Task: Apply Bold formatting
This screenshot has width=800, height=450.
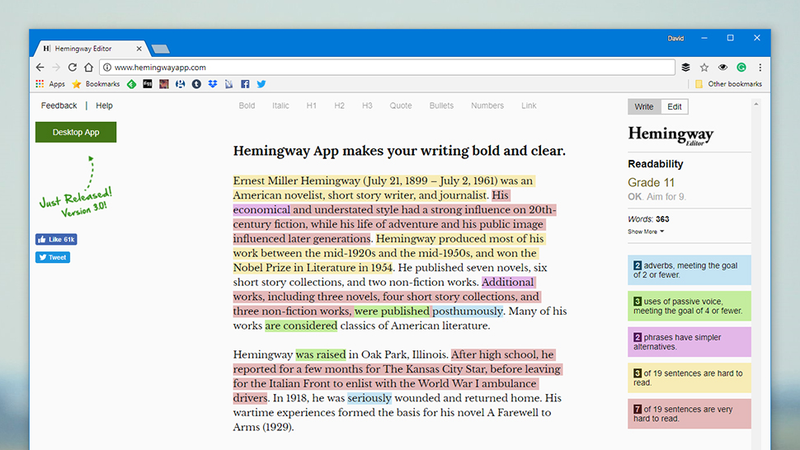Action: tap(247, 106)
